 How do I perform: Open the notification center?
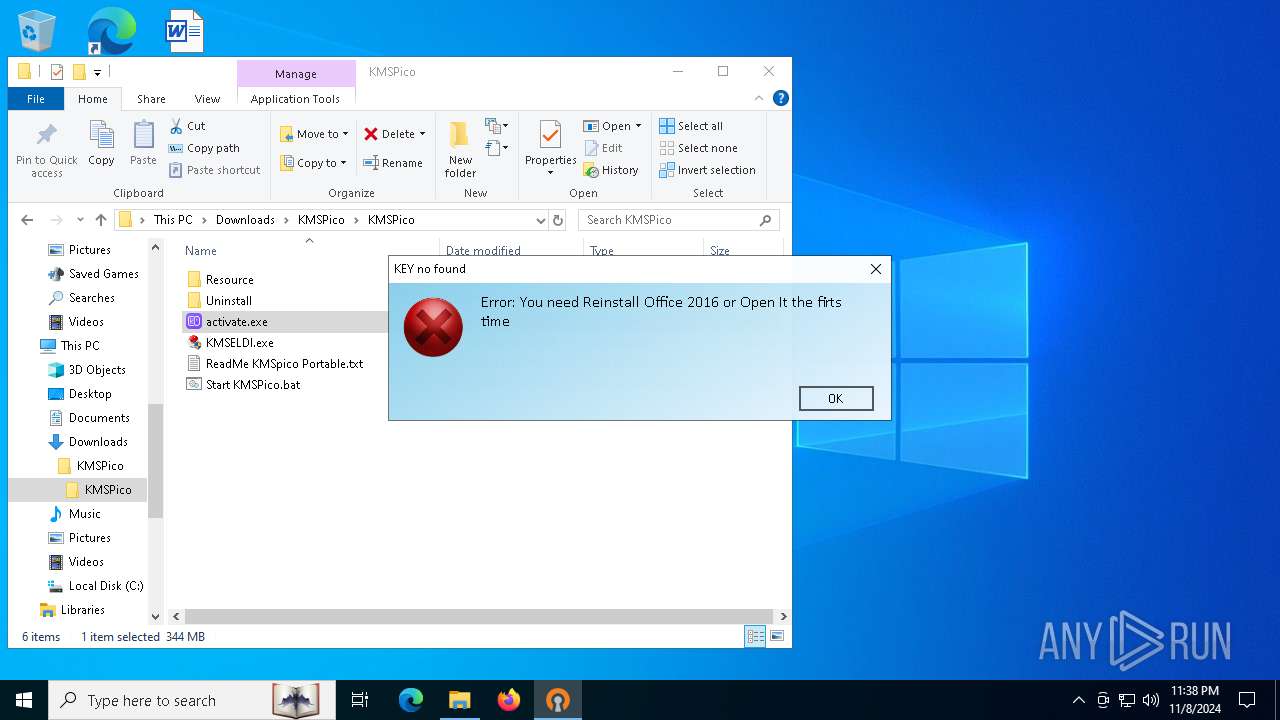click(x=1247, y=700)
